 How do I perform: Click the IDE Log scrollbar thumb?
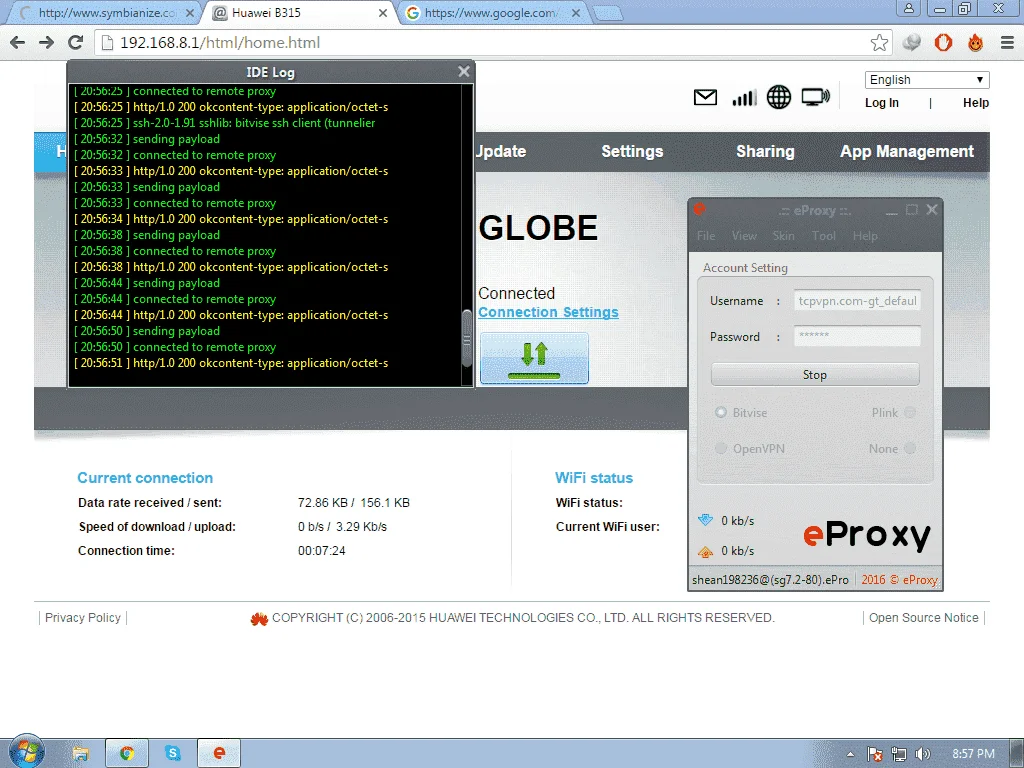point(466,338)
